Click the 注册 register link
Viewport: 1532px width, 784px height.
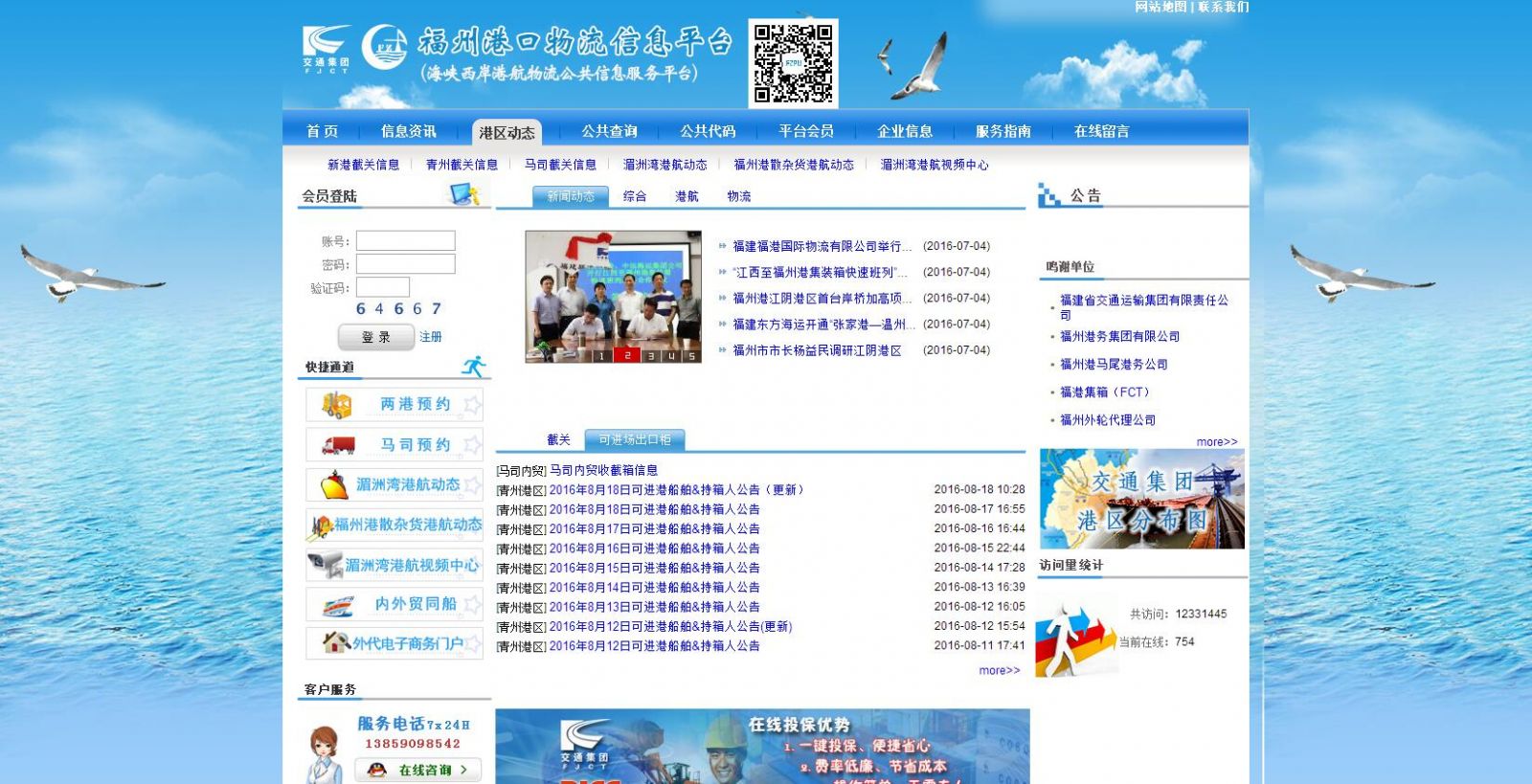(x=431, y=337)
